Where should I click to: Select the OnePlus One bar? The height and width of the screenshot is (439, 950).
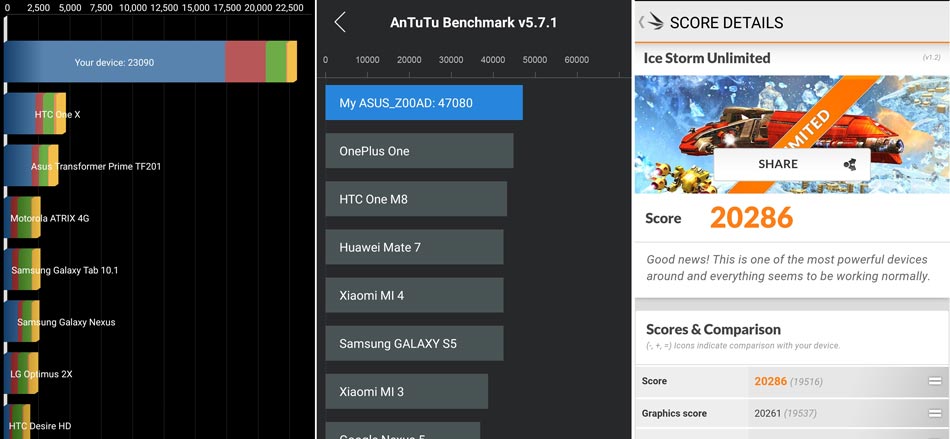click(419, 151)
